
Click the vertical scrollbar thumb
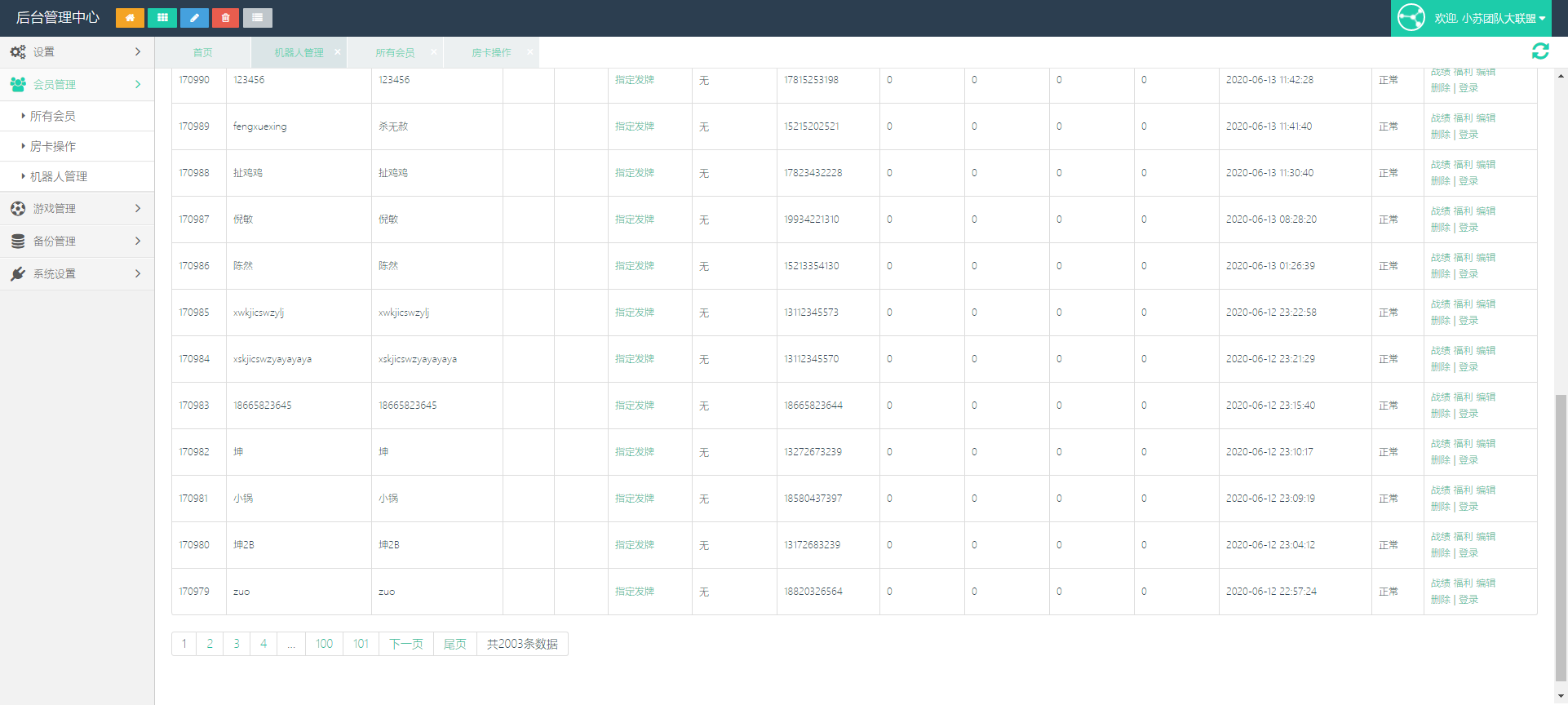(x=1561, y=536)
